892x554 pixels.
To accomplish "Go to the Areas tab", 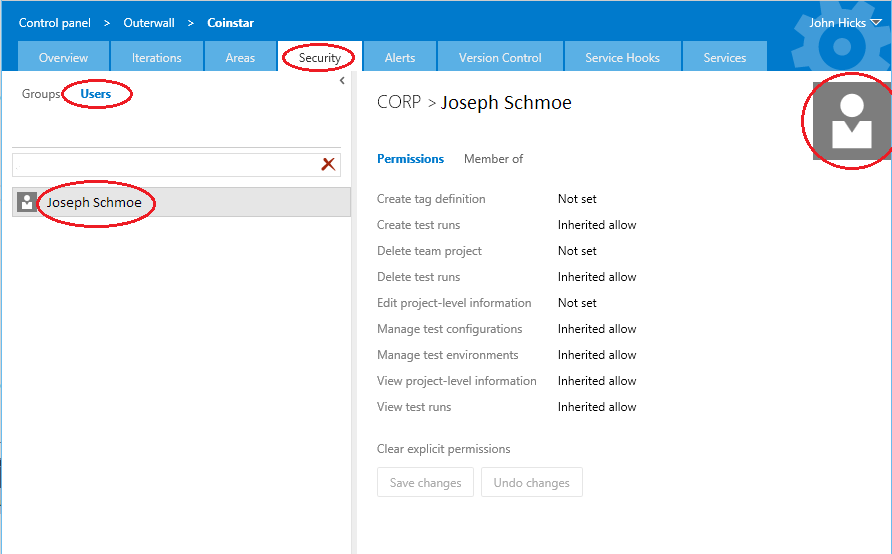I will [240, 57].
